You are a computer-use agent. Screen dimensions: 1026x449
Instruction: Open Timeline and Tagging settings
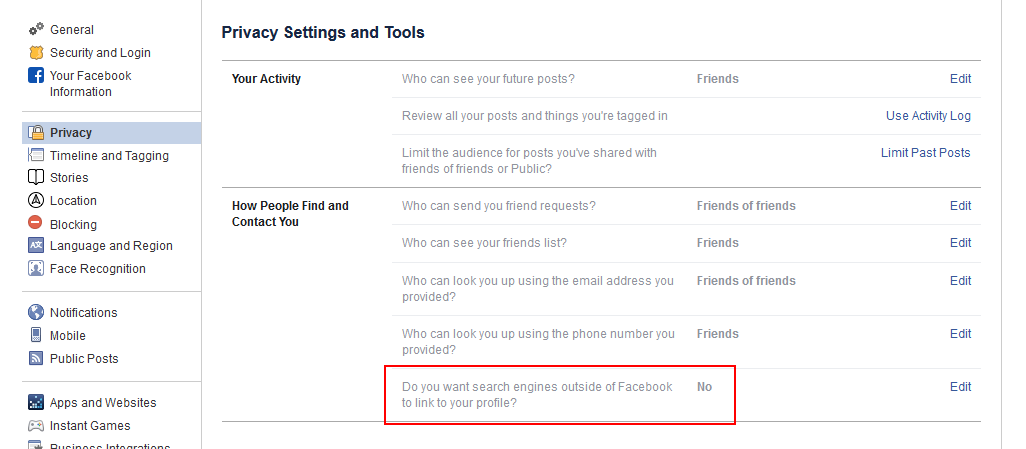109,156
